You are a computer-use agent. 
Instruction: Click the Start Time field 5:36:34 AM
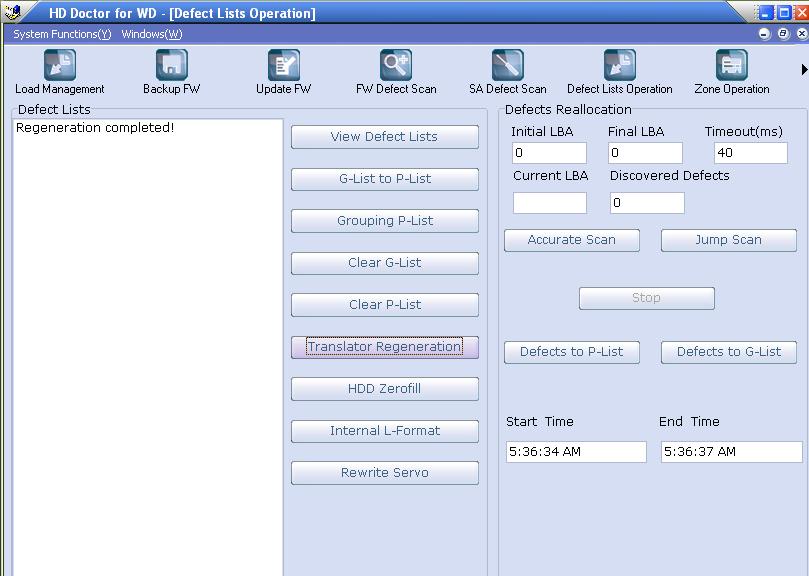pos(576,452)
